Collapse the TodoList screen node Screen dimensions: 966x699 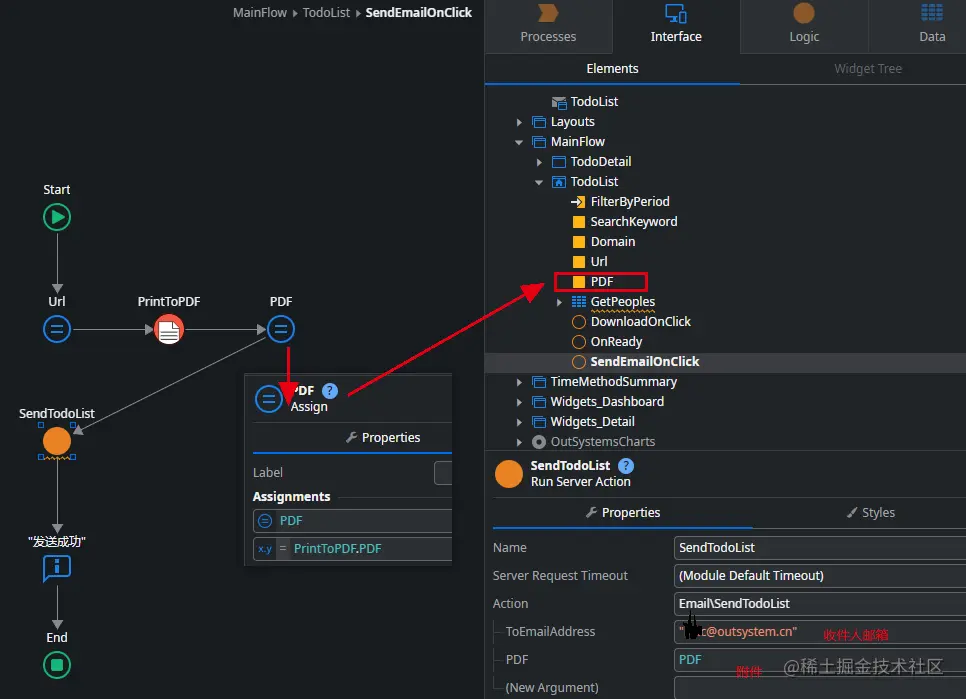pos(539,182)
